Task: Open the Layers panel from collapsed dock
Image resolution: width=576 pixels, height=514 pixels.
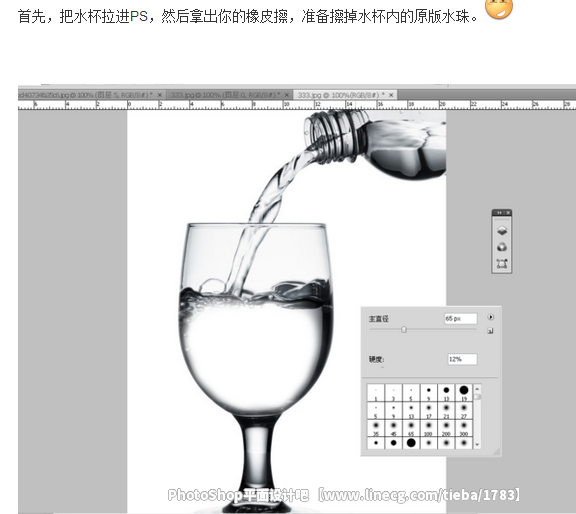Action: 502,231
